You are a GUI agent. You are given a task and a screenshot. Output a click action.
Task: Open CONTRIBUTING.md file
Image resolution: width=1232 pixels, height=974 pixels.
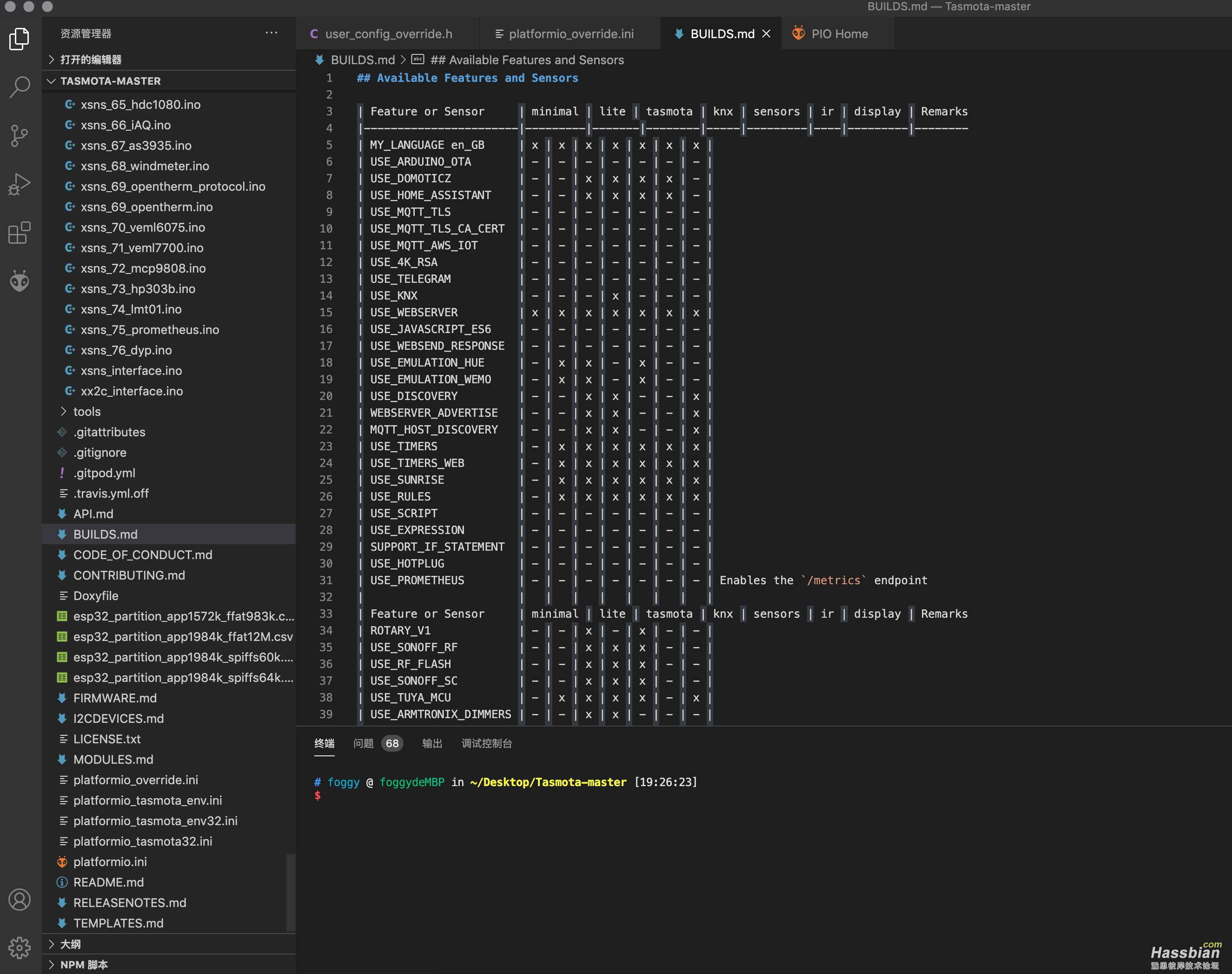pyautogui.click(x=169, y=575)
